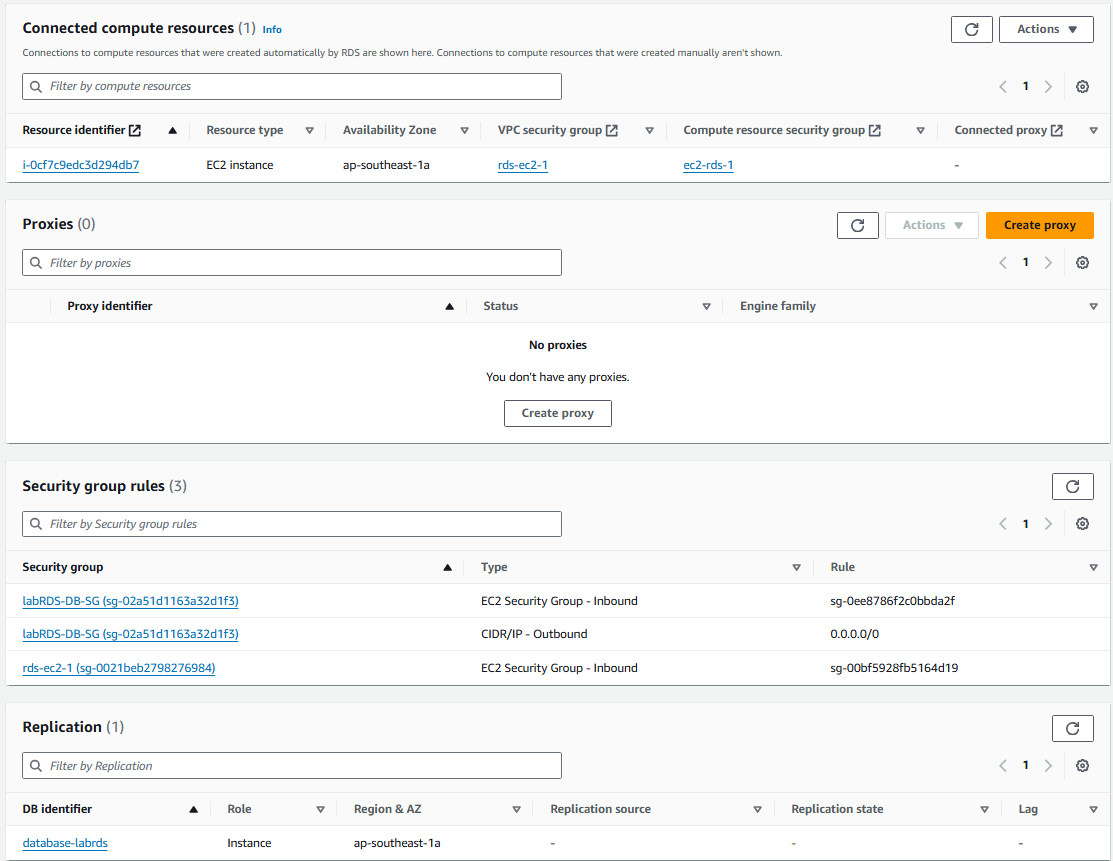Open the Actions dropdown for compute resources
This screenshot has width=1113, height=861.
click(x=1046, y=29)
